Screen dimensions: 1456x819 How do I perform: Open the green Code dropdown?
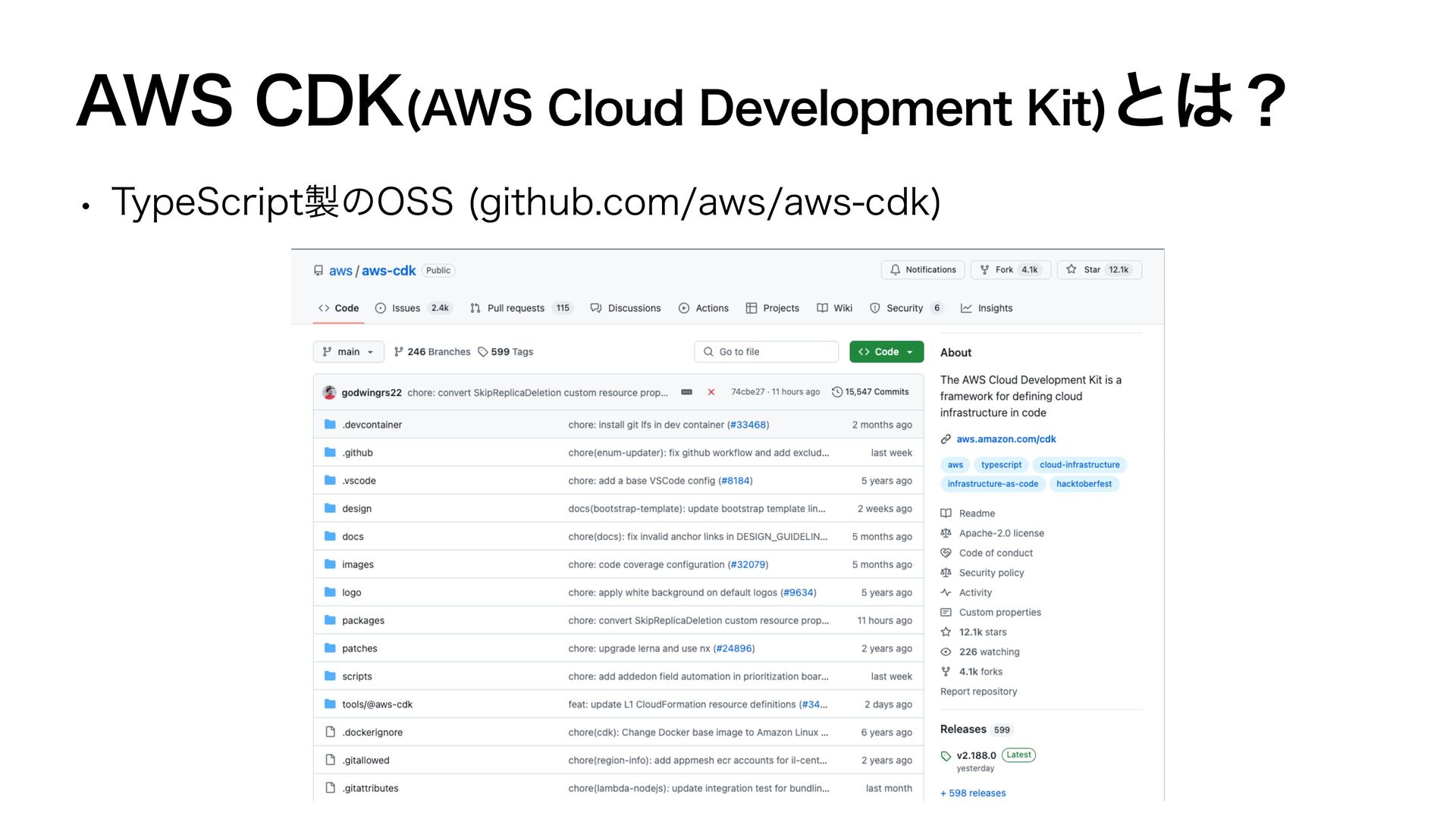[x=886, y=352]
